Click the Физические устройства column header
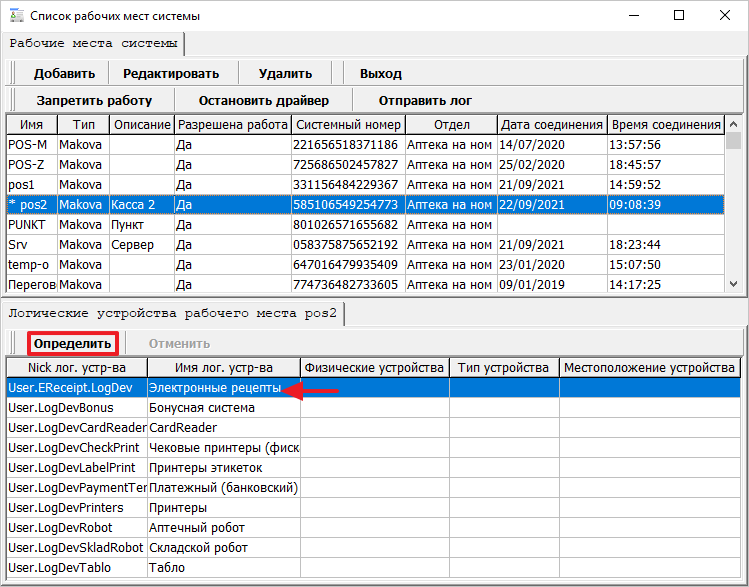The image size is (749, 587). (x=374, y=368)
